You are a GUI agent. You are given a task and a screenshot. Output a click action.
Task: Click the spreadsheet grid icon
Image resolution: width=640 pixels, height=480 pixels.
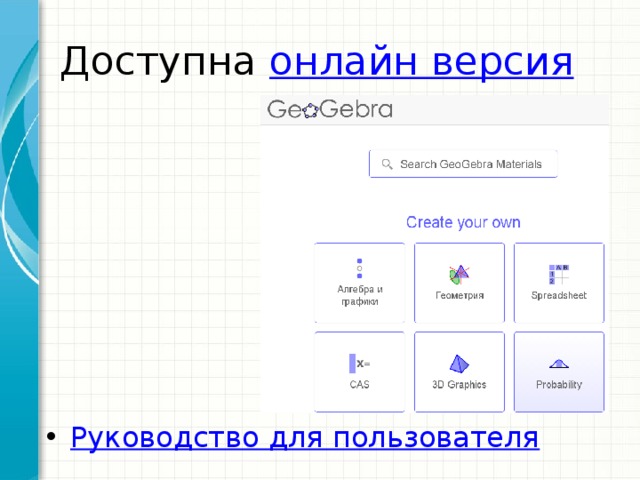tap(559, 274)
